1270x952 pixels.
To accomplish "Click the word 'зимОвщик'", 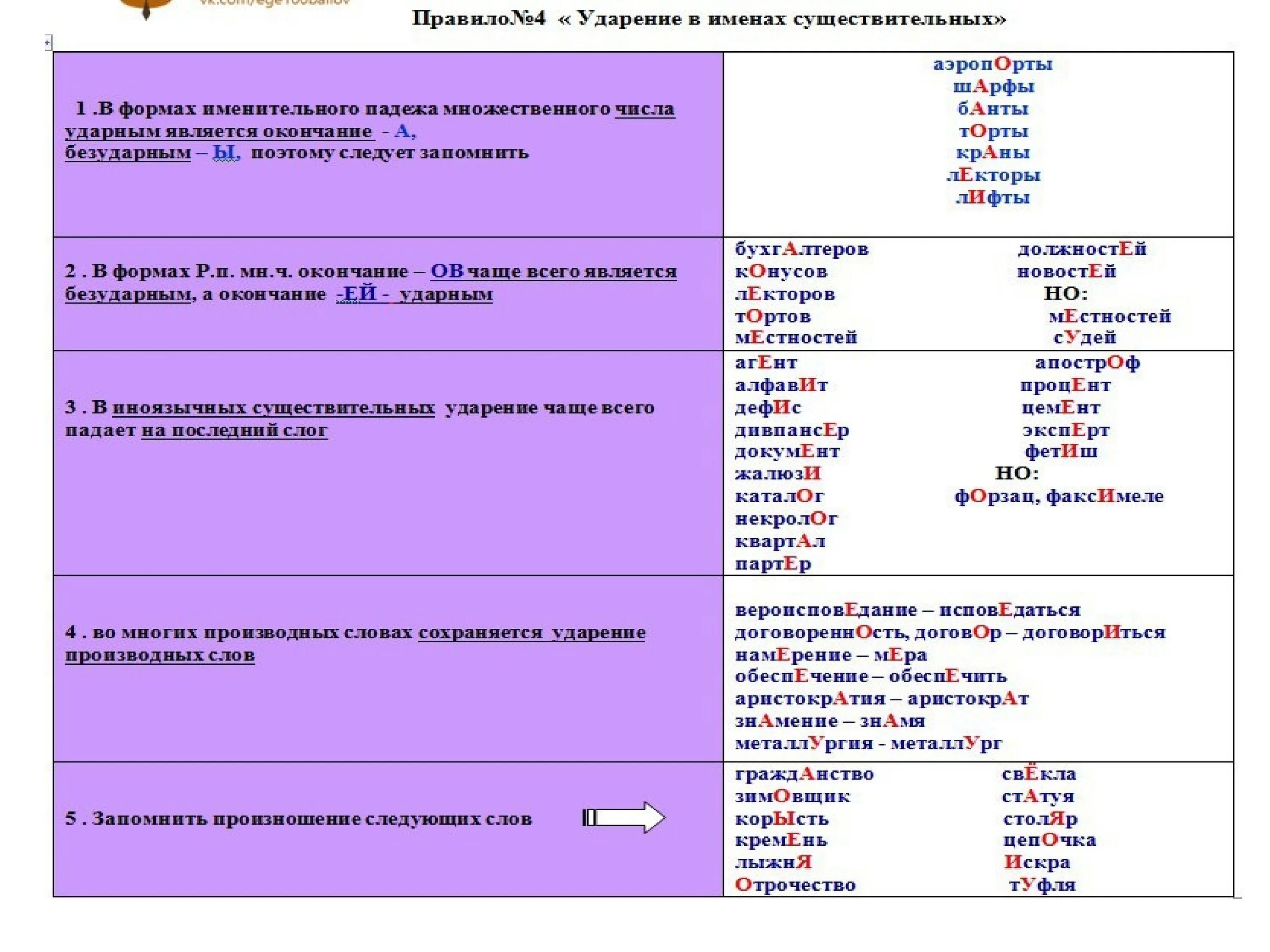I will [792, 796].
